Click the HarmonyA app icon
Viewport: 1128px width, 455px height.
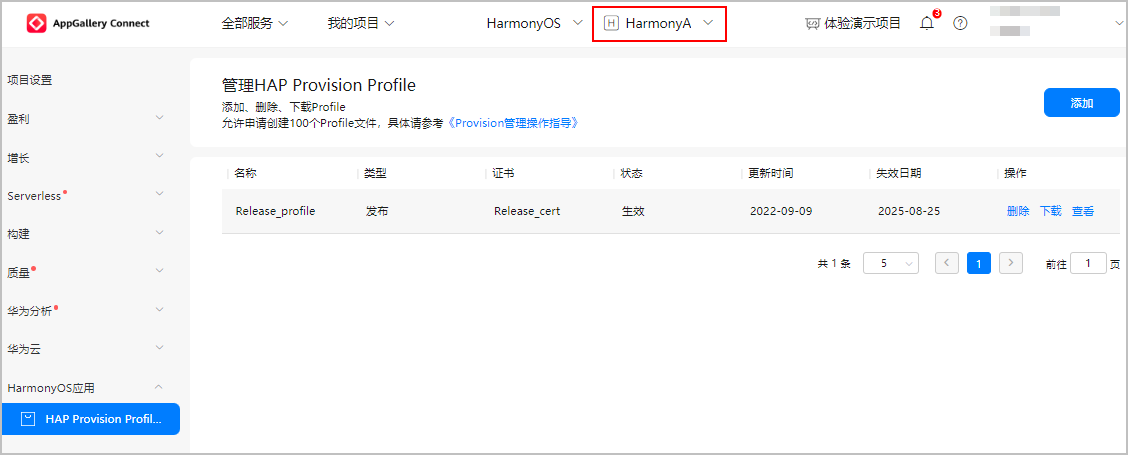coord(611,24)
